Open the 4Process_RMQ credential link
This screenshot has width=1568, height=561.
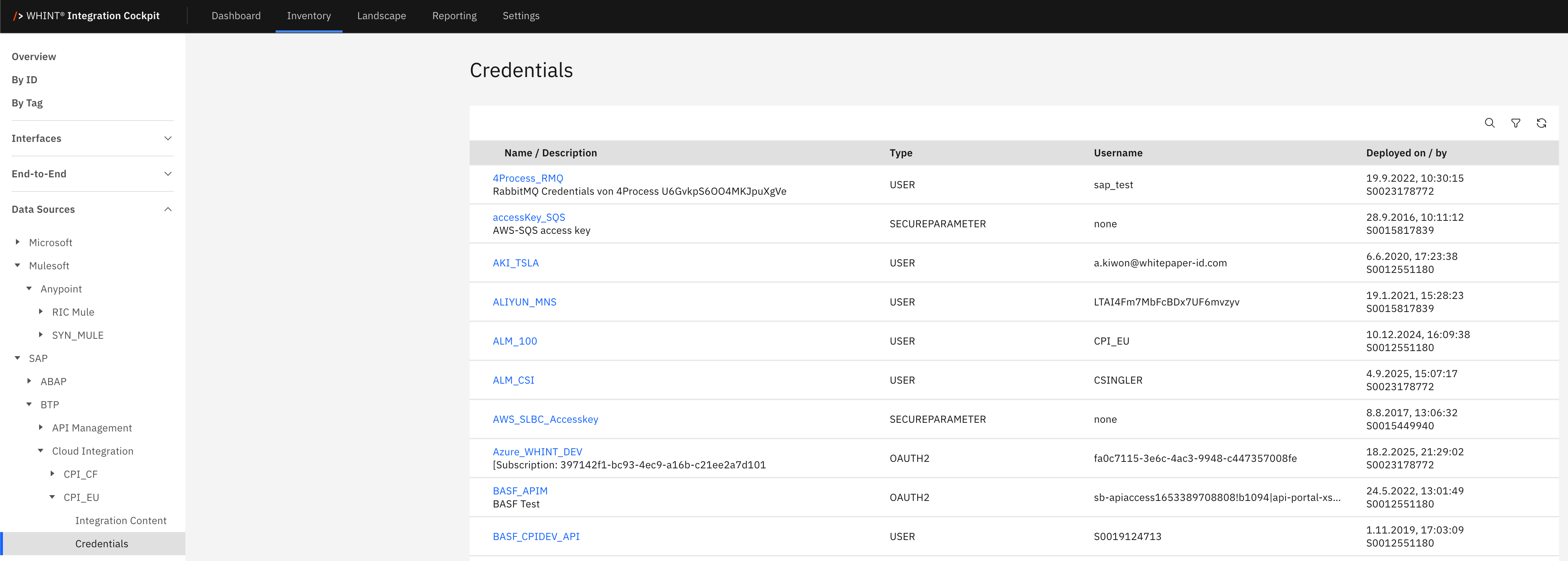click(x=527, y=178)
